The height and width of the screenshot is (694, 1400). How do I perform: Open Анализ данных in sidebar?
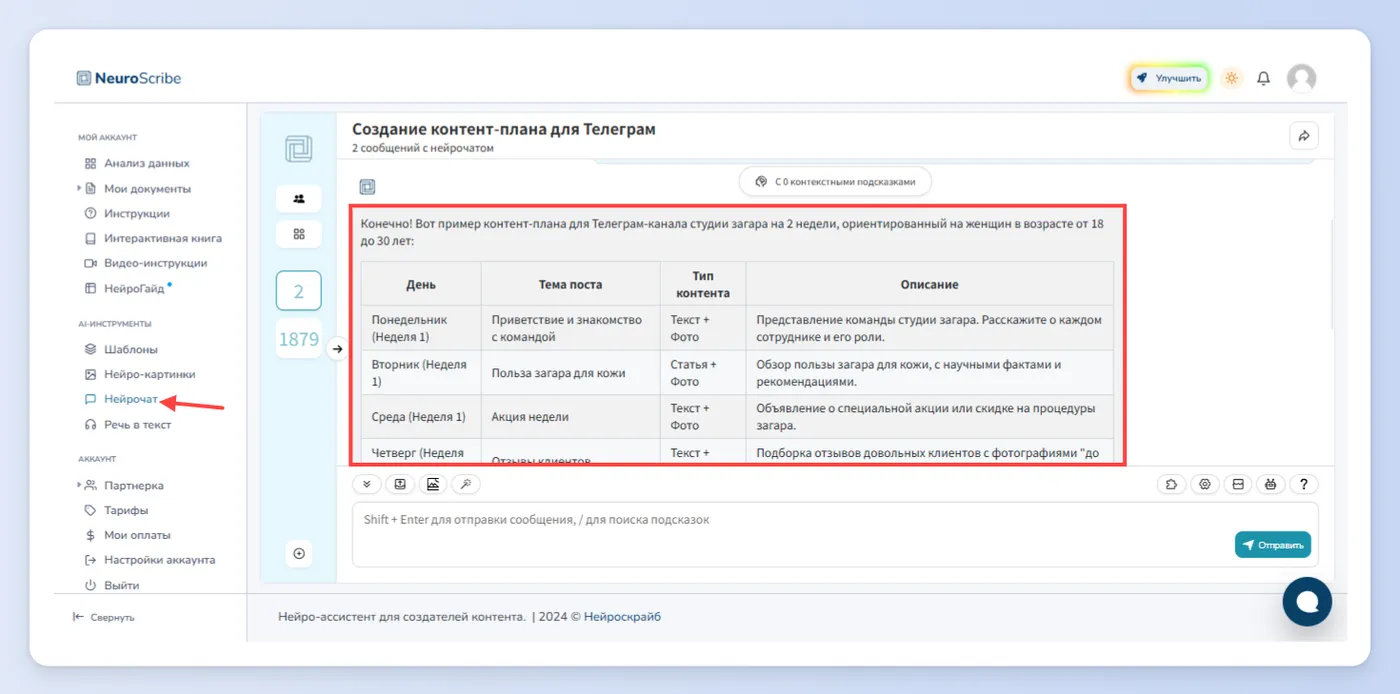tap(147, 163)
